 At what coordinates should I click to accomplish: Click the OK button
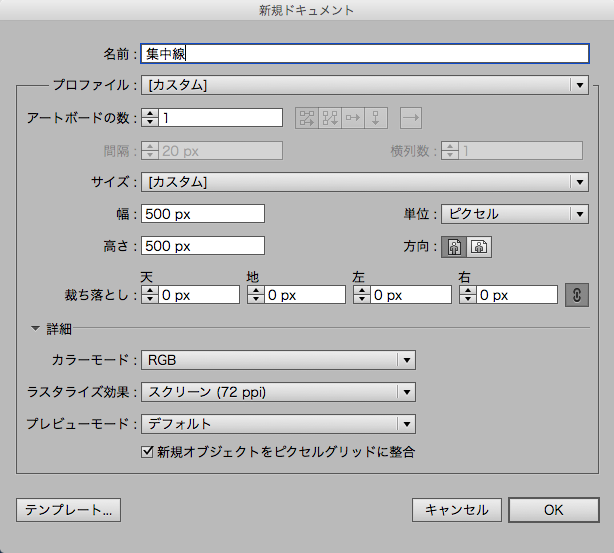(554, 510)
